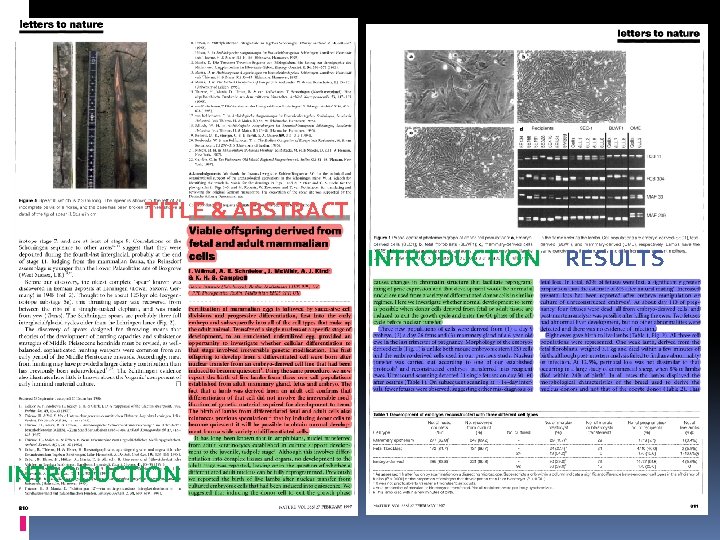Click the red-highlighted abstract paragraph
This screenshot has width=720, height=540.
point(270,370)
